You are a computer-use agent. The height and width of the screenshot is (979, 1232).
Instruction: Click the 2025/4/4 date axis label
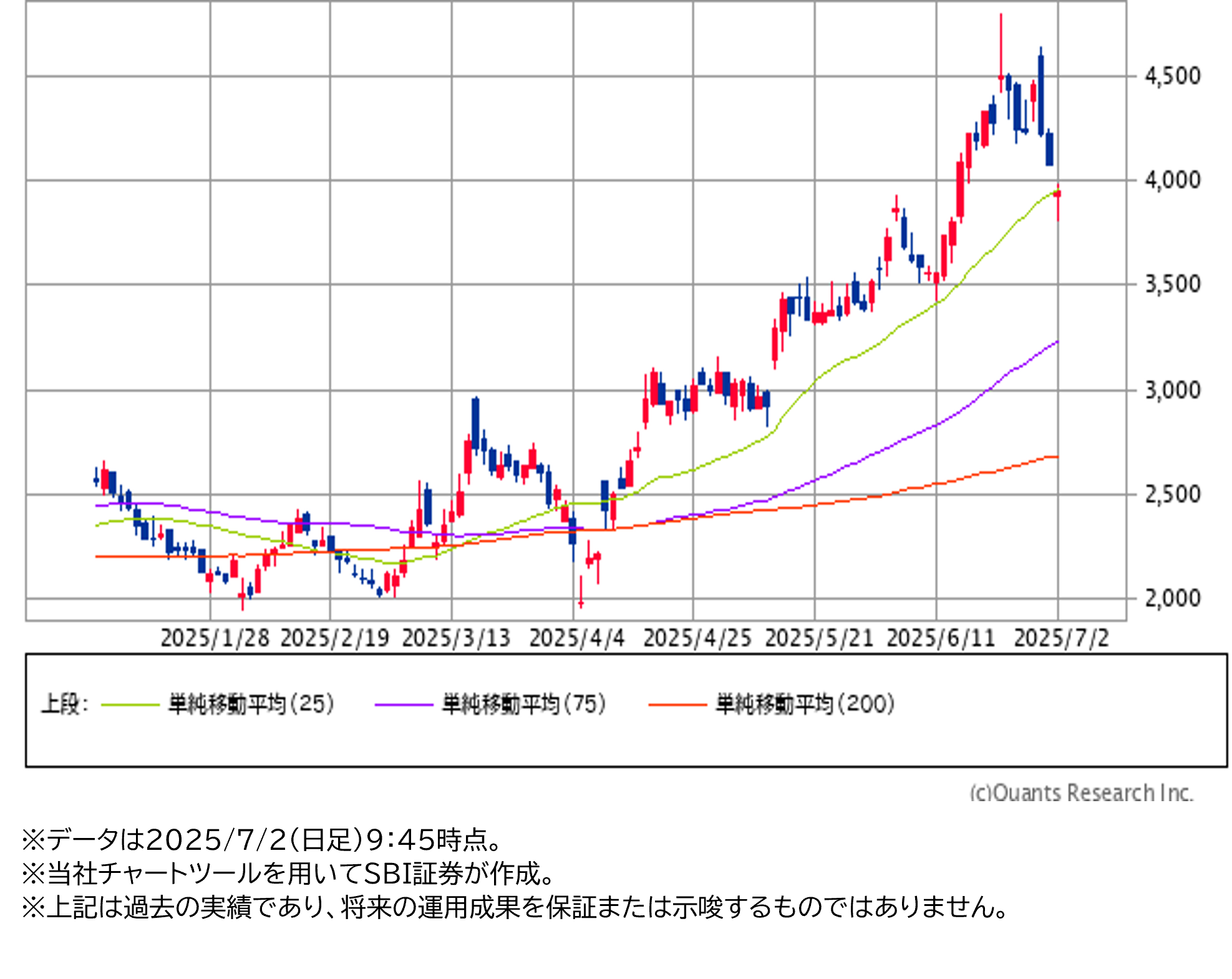pos(576,638)
